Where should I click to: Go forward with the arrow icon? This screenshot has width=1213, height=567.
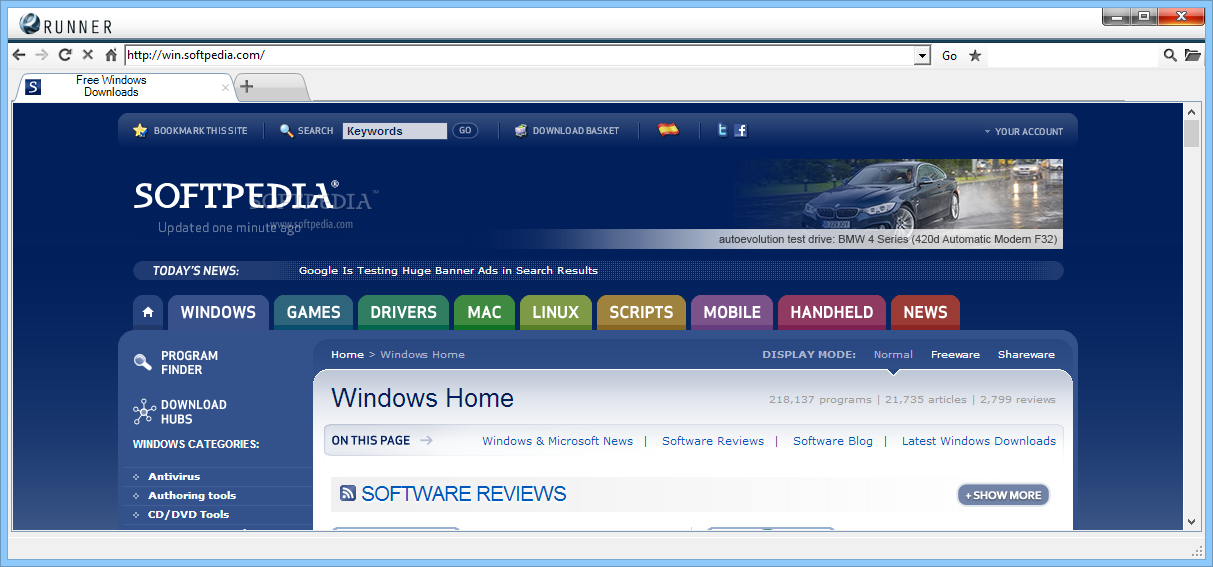(42, 55)
